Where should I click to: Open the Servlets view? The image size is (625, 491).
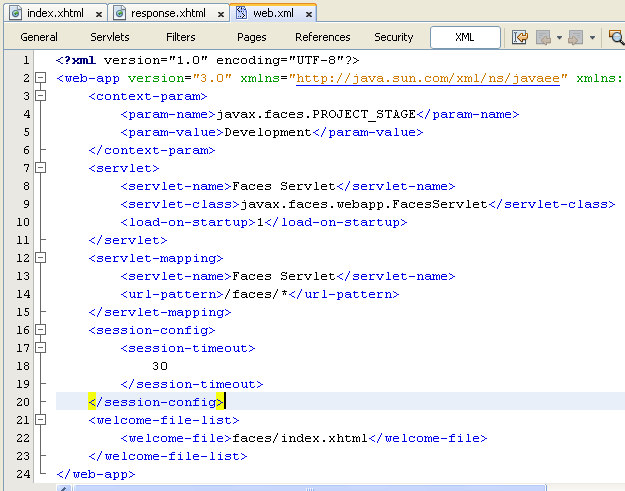[110, 37]
